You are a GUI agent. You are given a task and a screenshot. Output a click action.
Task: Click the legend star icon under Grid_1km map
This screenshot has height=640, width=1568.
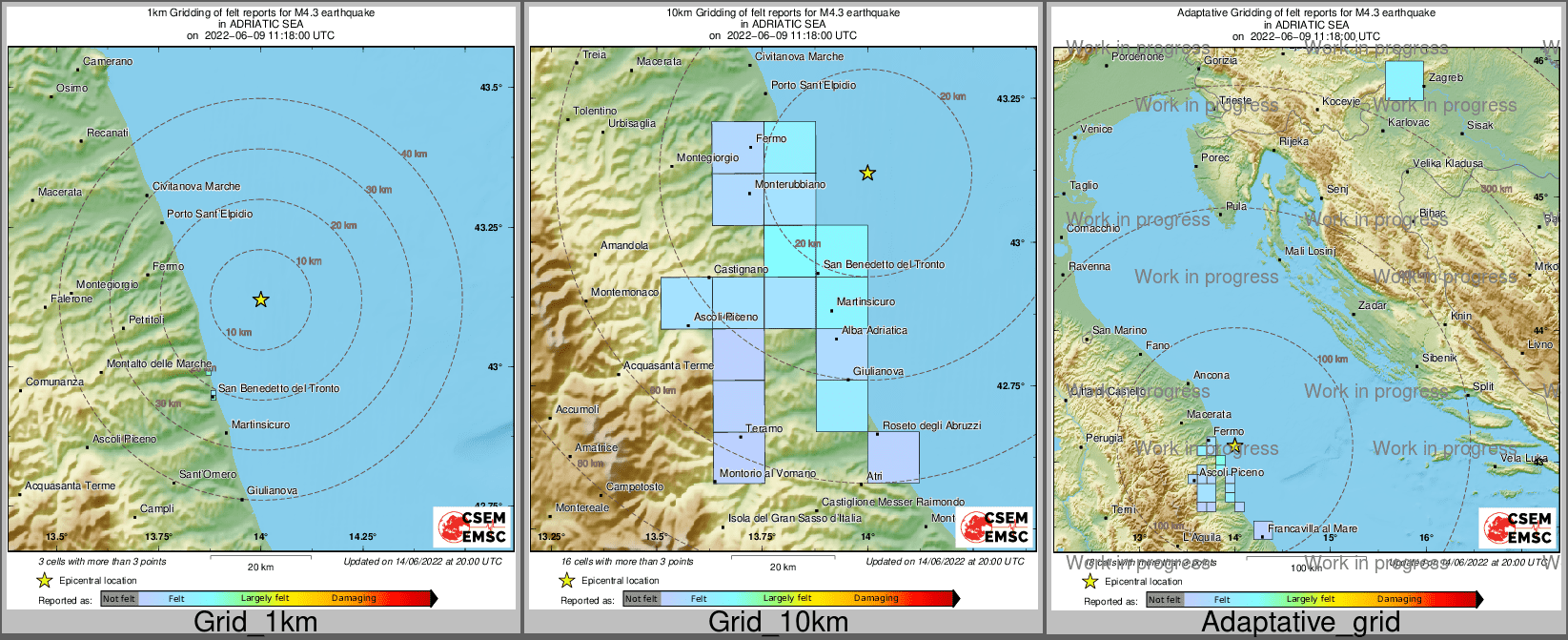[44, 580]
